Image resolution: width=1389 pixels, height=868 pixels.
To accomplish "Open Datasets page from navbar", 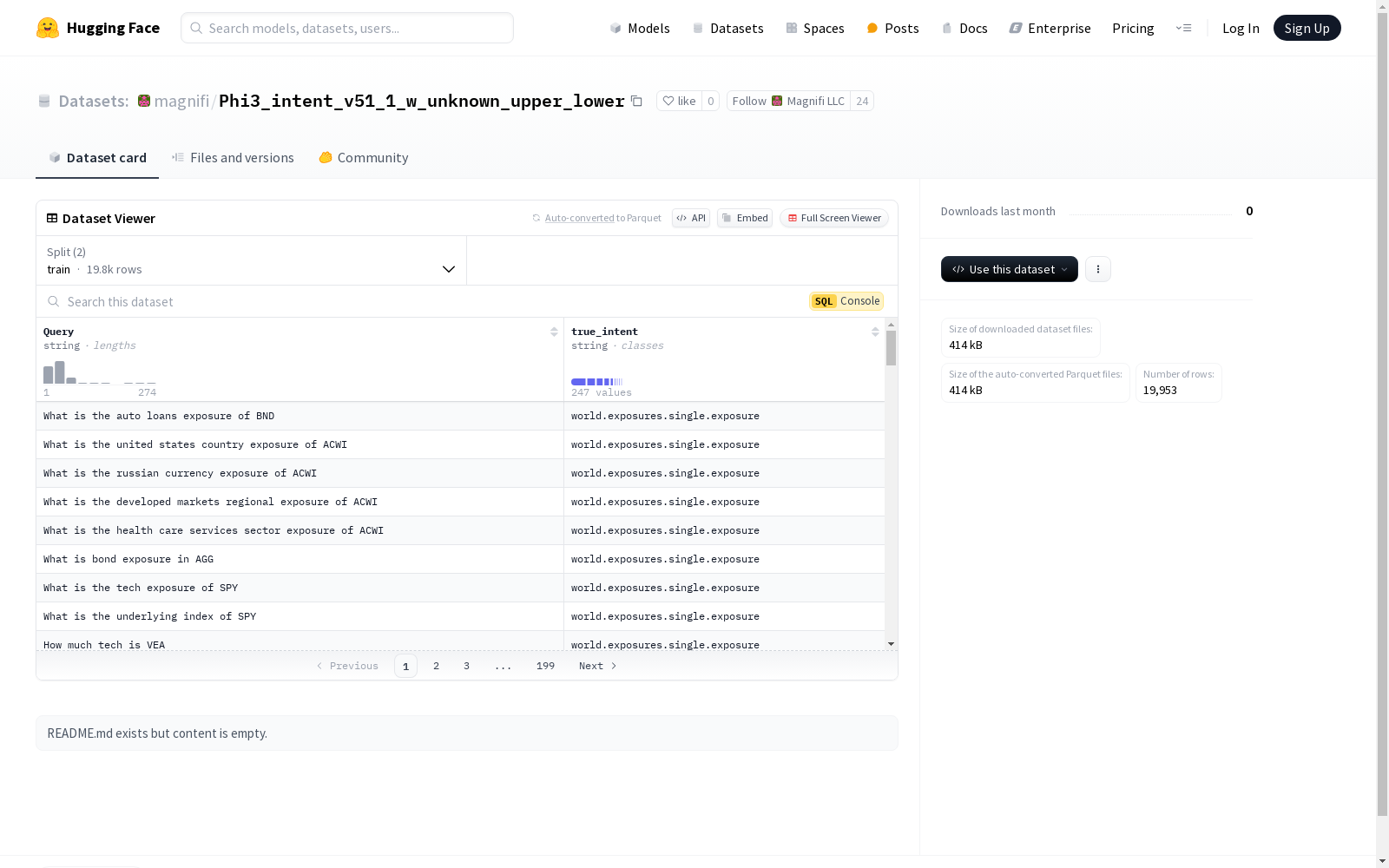I will tap(727, 28).
